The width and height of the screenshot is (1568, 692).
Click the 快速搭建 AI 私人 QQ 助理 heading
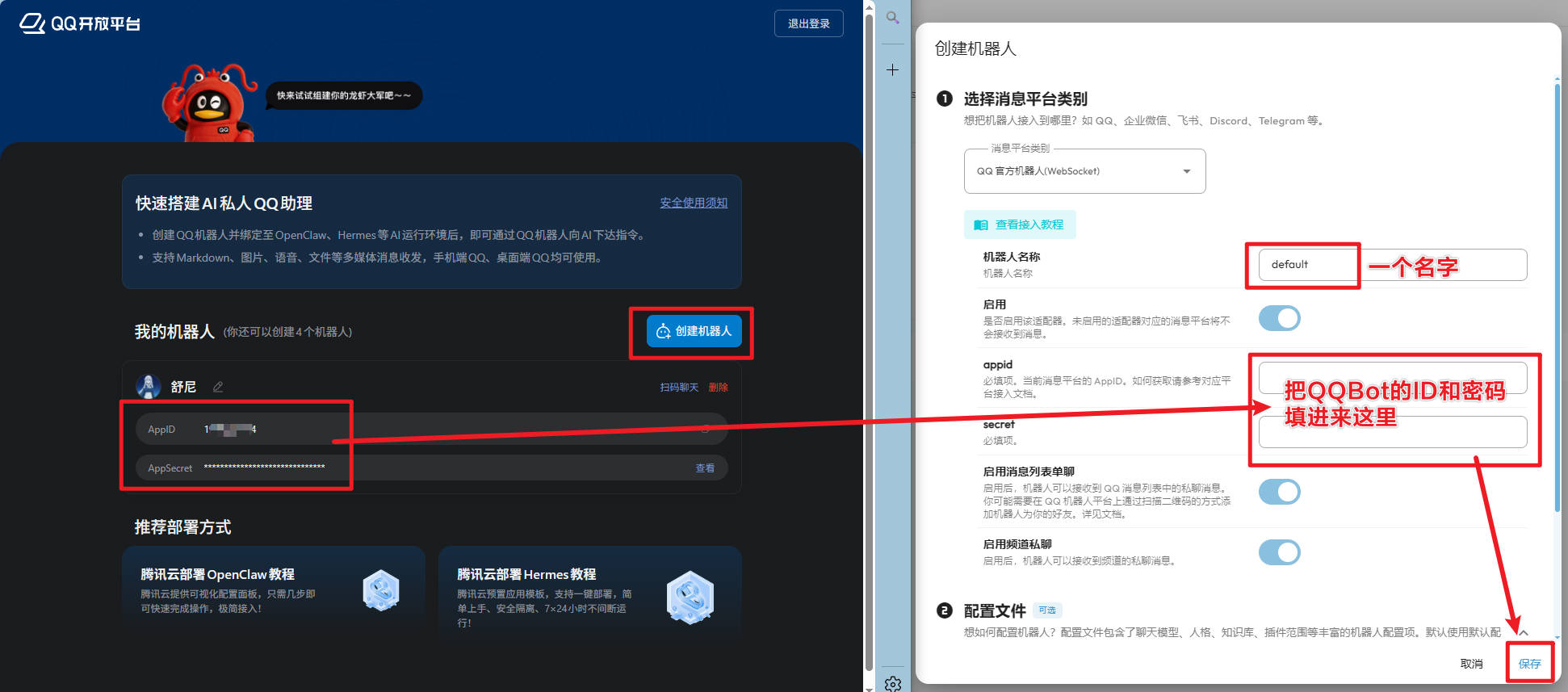coord(224,203)
